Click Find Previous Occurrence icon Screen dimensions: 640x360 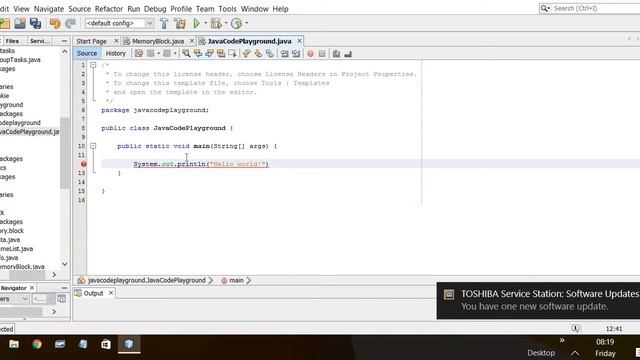(x=198, y=53)
